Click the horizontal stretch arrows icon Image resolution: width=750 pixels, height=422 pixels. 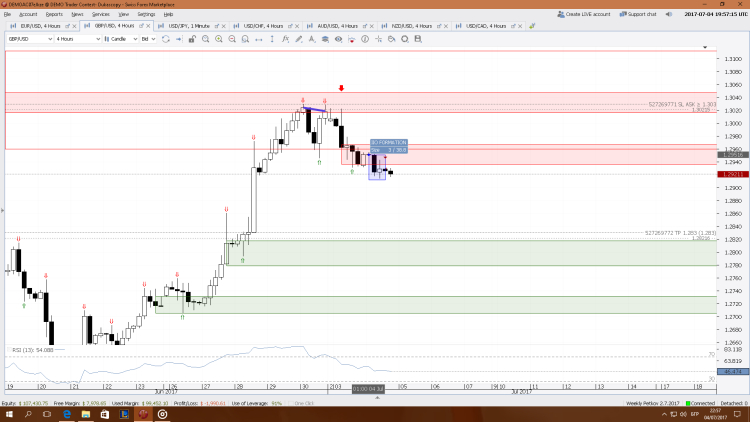pyautogui.click(x=259, y=39)
